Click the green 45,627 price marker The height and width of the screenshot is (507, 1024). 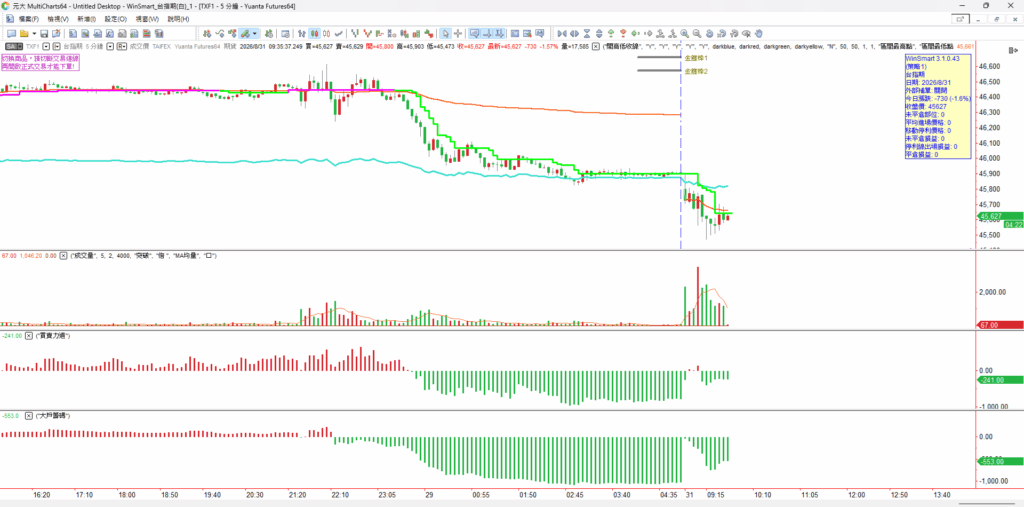coord(991,216)
